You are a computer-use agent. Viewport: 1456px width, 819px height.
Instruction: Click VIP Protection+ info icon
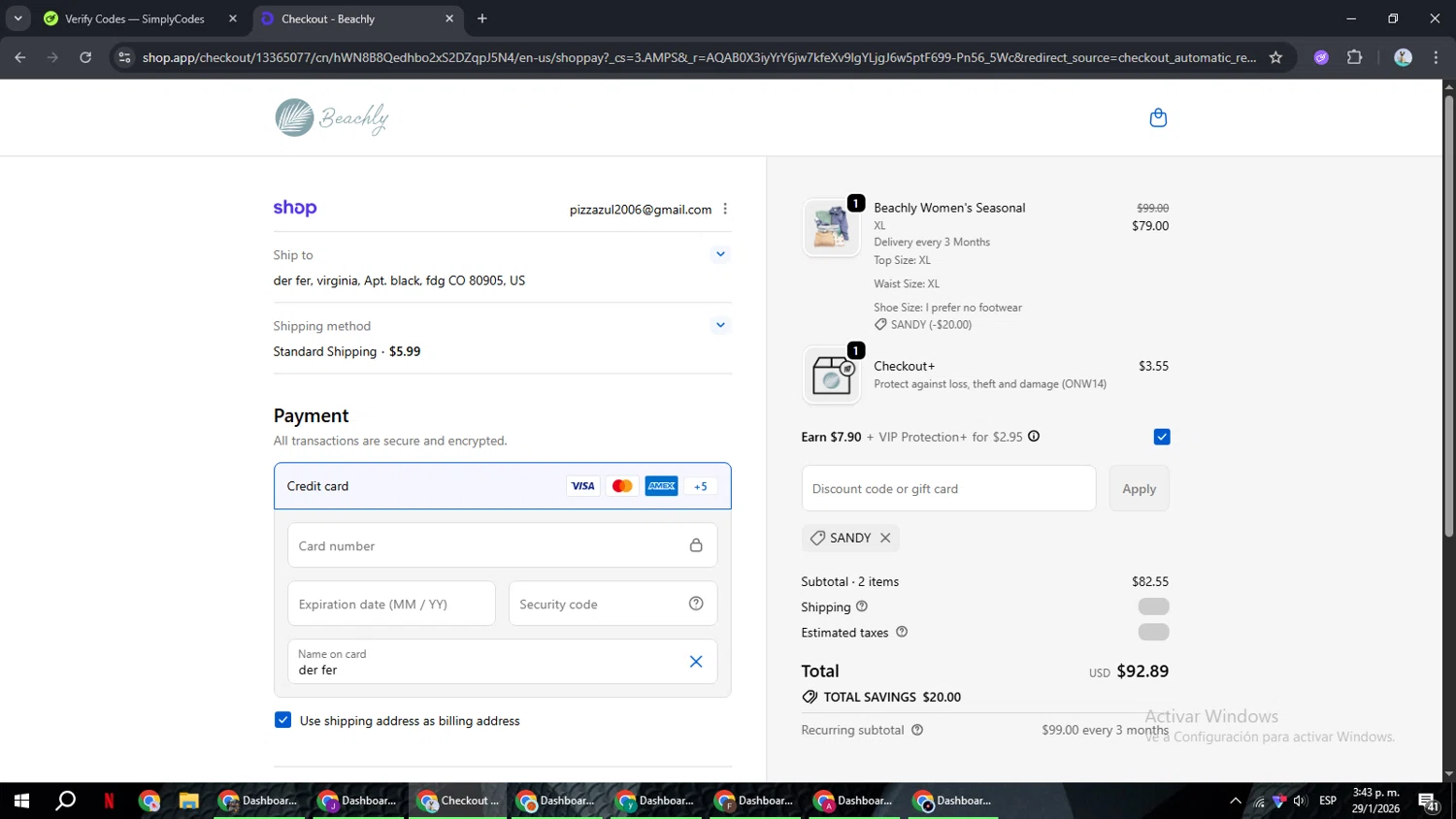coord(1034,437)
